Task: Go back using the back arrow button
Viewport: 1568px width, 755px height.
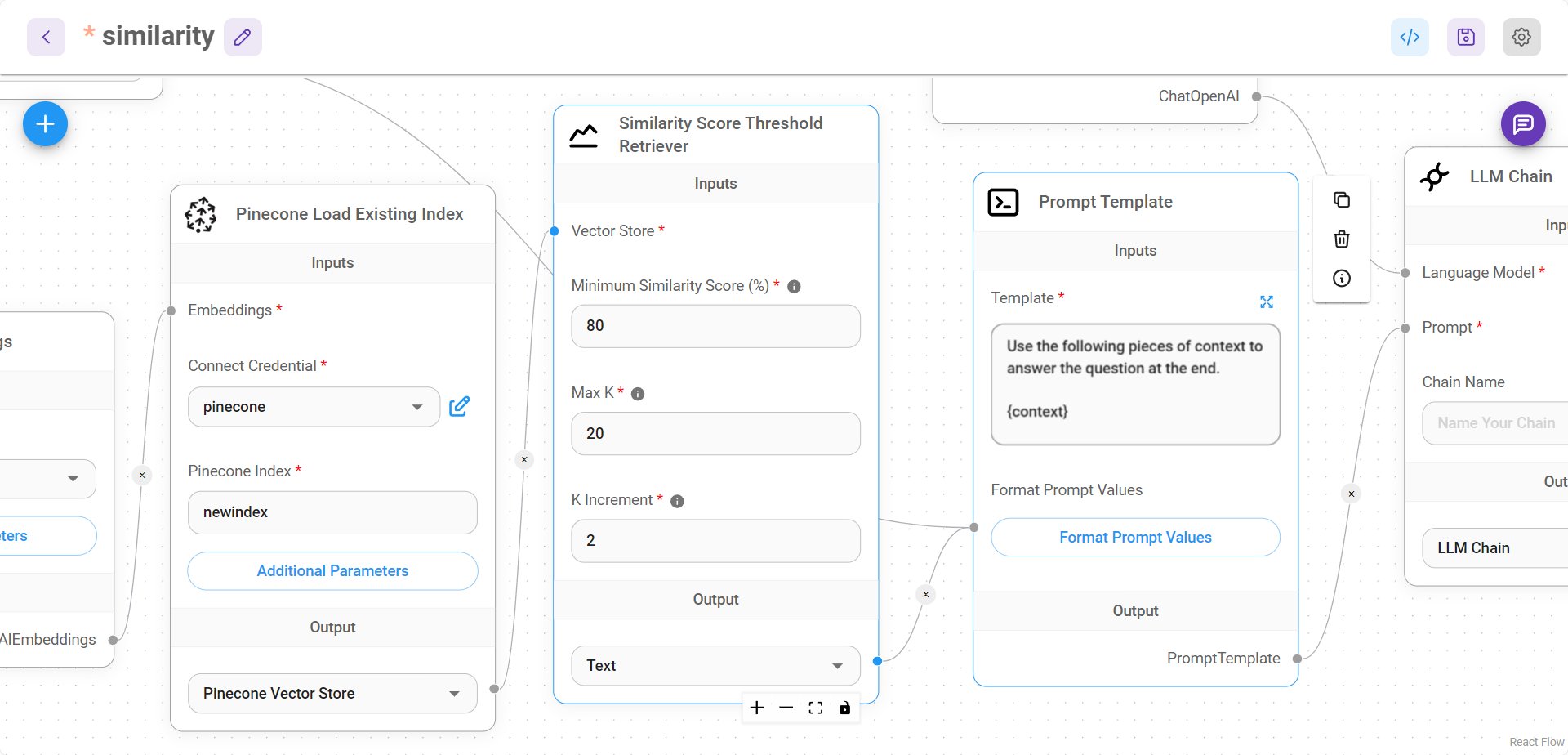Action: pyautogui.click(x=46, y=37)
